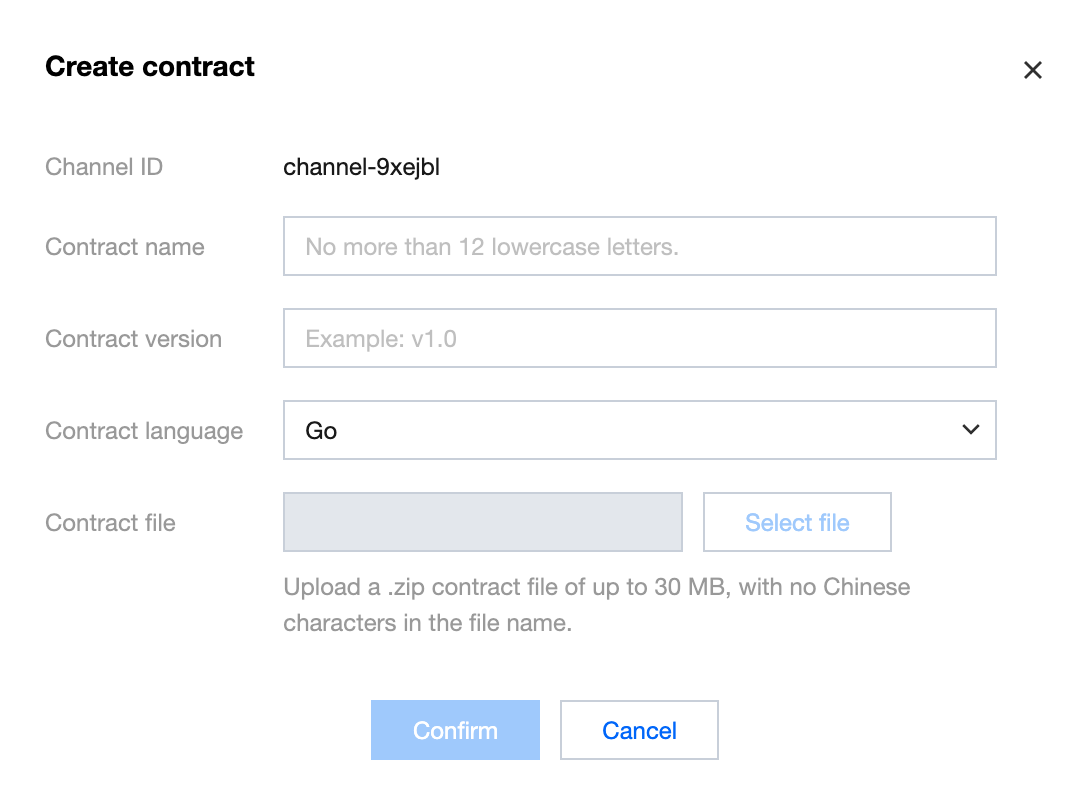Click the Contract language label

144,431
